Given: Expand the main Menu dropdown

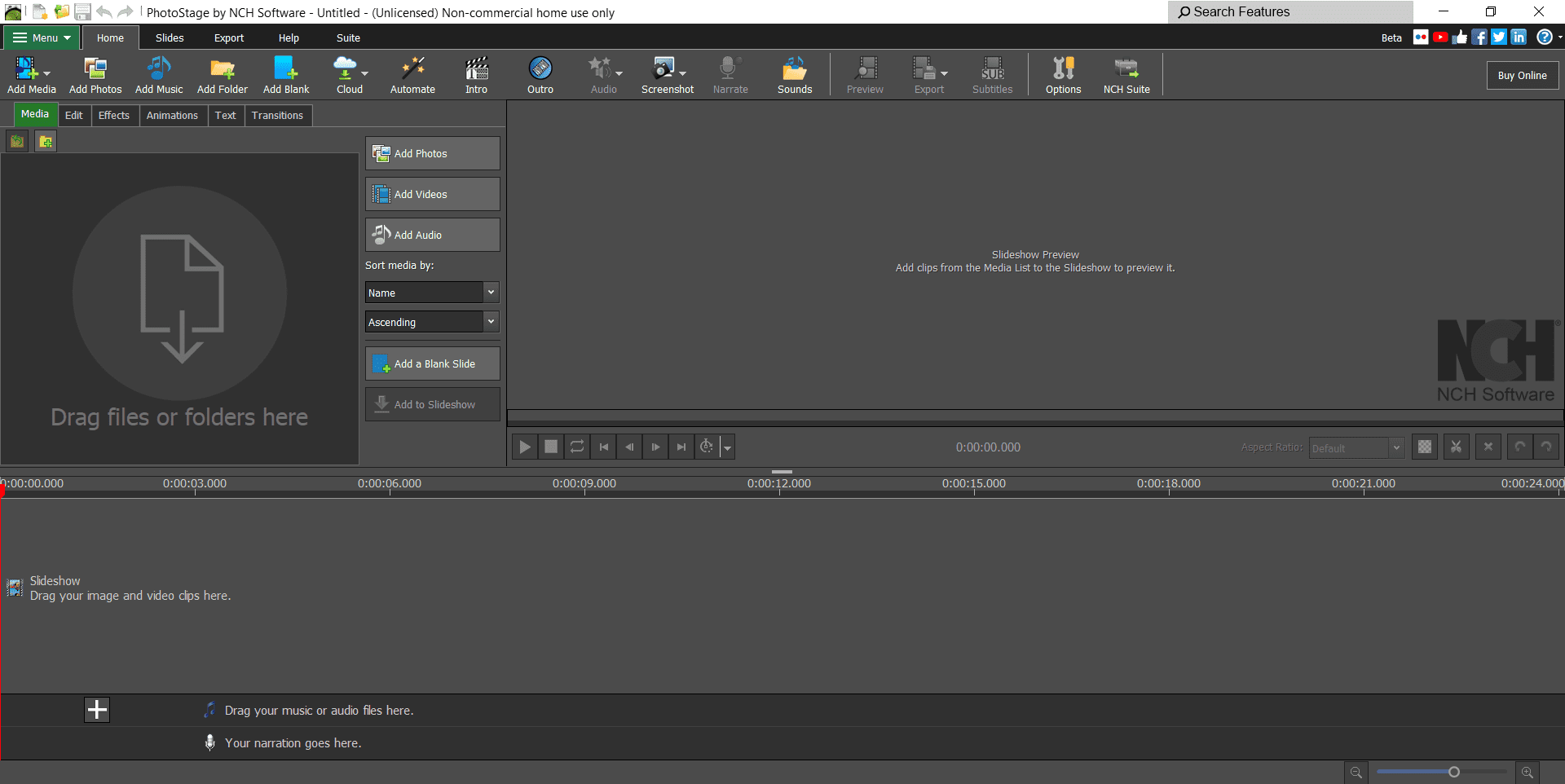Looking at the screenshot, I should pos(41,37).
